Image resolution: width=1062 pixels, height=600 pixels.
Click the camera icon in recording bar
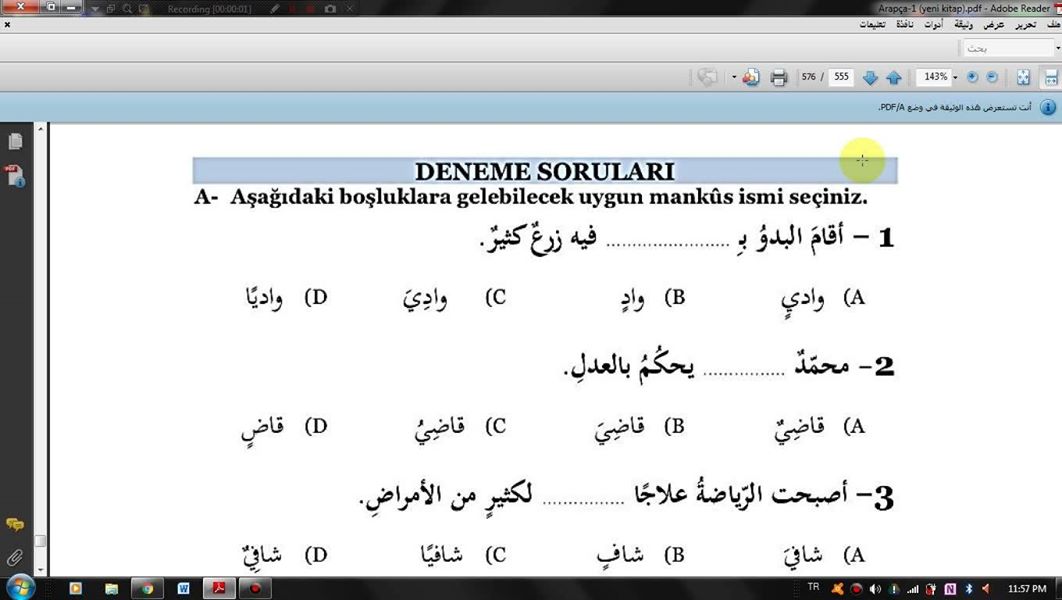(x=330, y=9)
